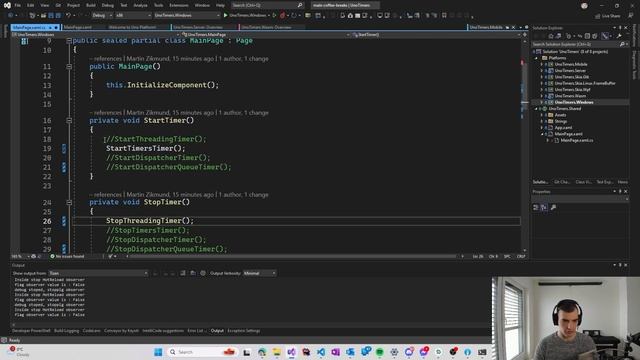The width and height of the screenshot is (640, 360).
Task: Click the Solution Explorer search magnifier icon
Action: pyautogui.click(x=622, y=44)
